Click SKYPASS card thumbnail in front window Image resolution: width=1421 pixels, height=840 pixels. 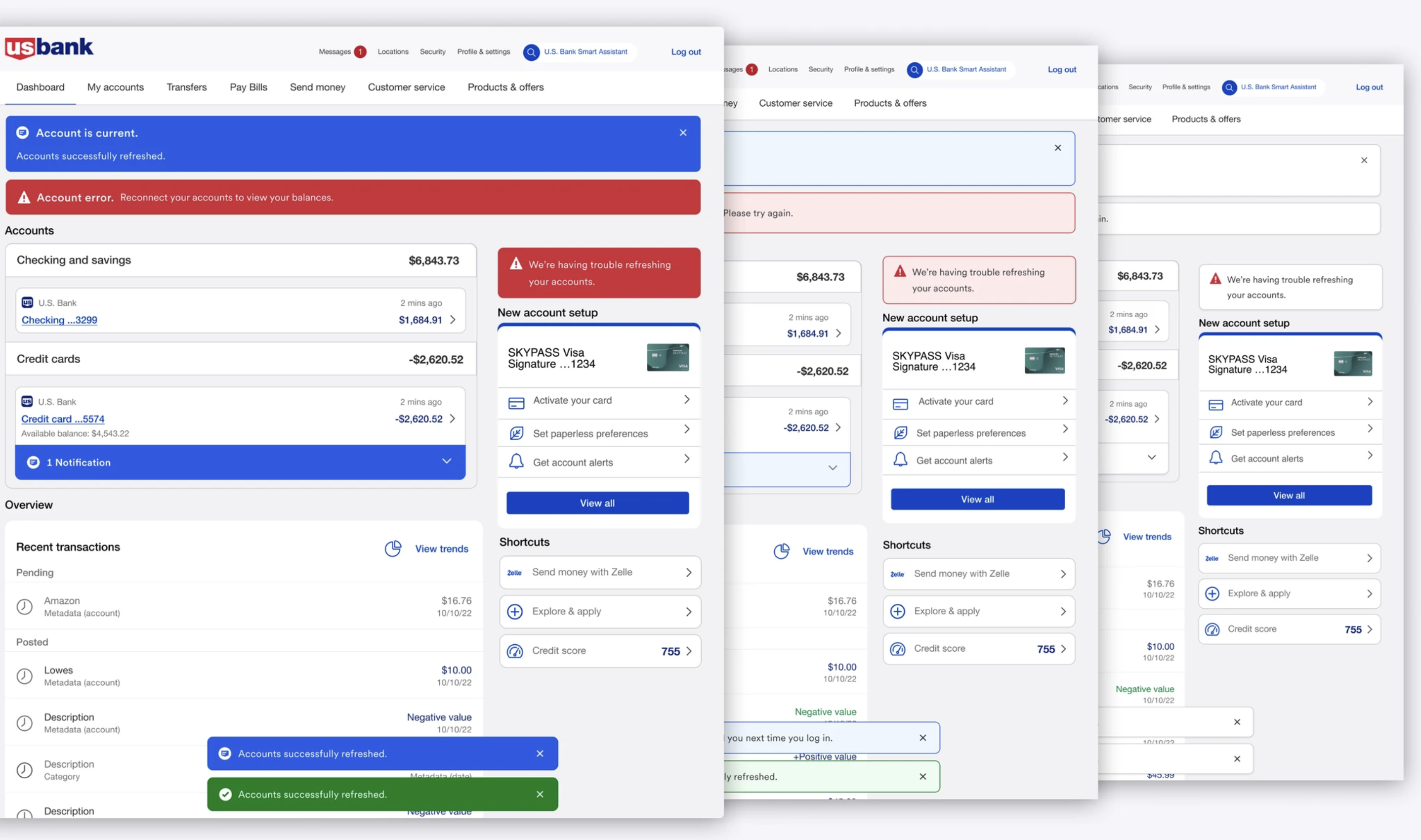coord(668,357)
